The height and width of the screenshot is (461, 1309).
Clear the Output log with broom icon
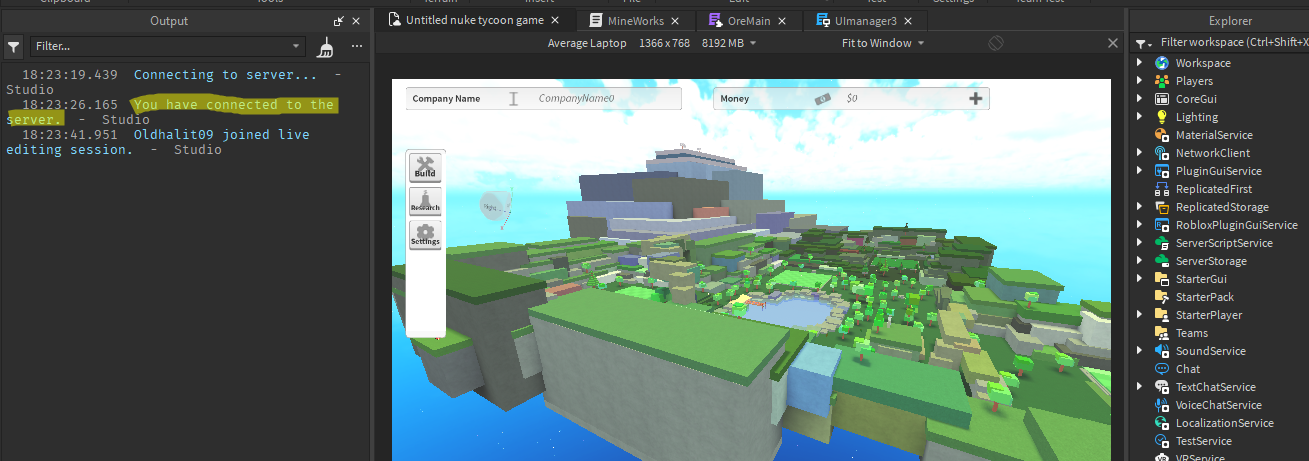(326, 46)
